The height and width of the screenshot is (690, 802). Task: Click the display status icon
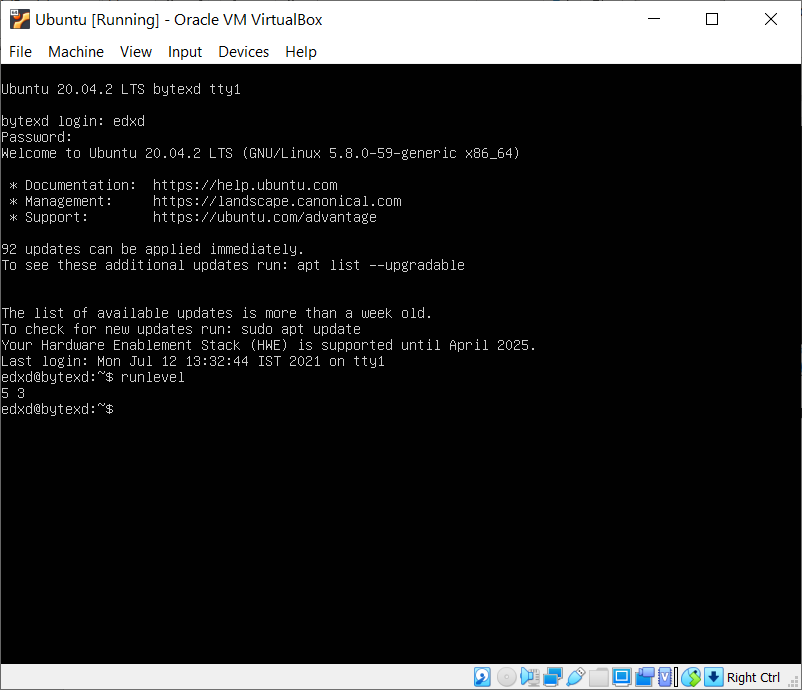[x=623, y=677]
